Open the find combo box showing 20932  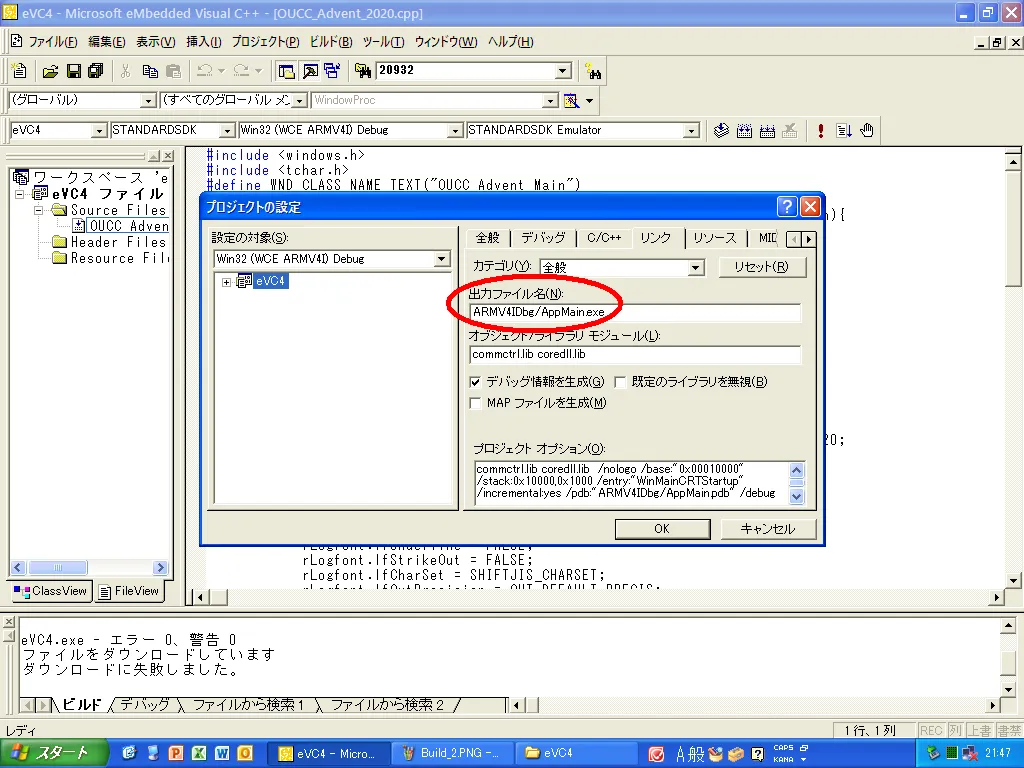pyautogui.click(x=563, y=71)
